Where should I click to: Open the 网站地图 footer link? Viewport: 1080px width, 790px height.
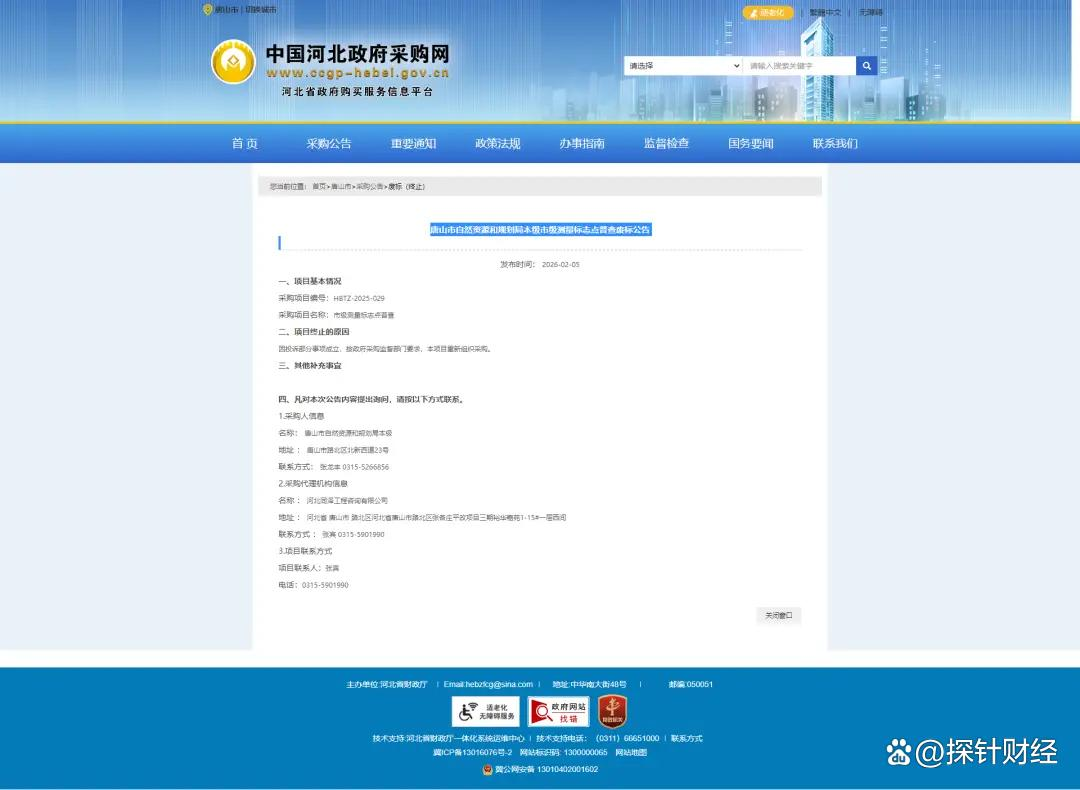(631, 752)
